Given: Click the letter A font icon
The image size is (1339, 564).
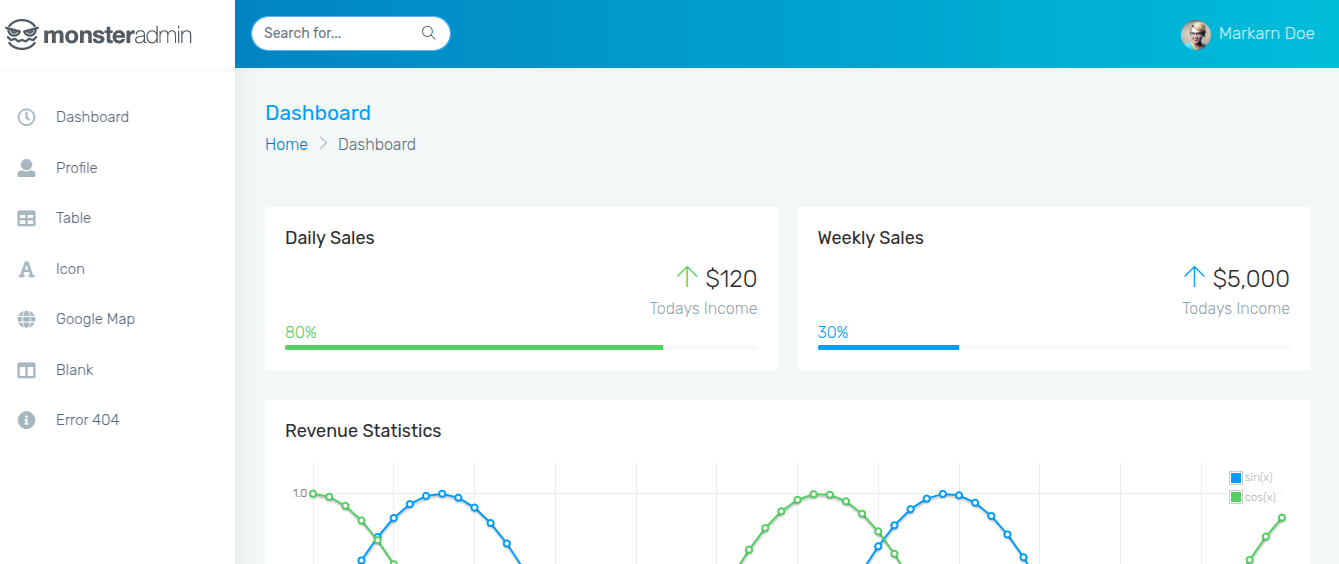Looking at the screenshot, I should coord(27,269).
